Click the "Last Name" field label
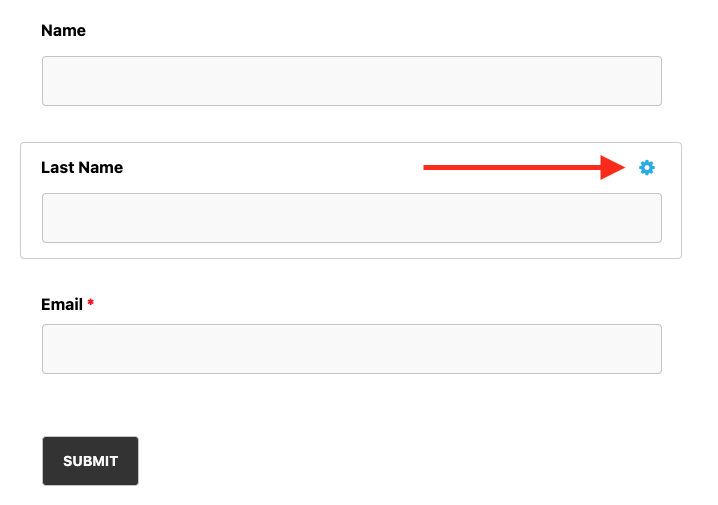The image size is (718, 505). [x=82, y=168]
